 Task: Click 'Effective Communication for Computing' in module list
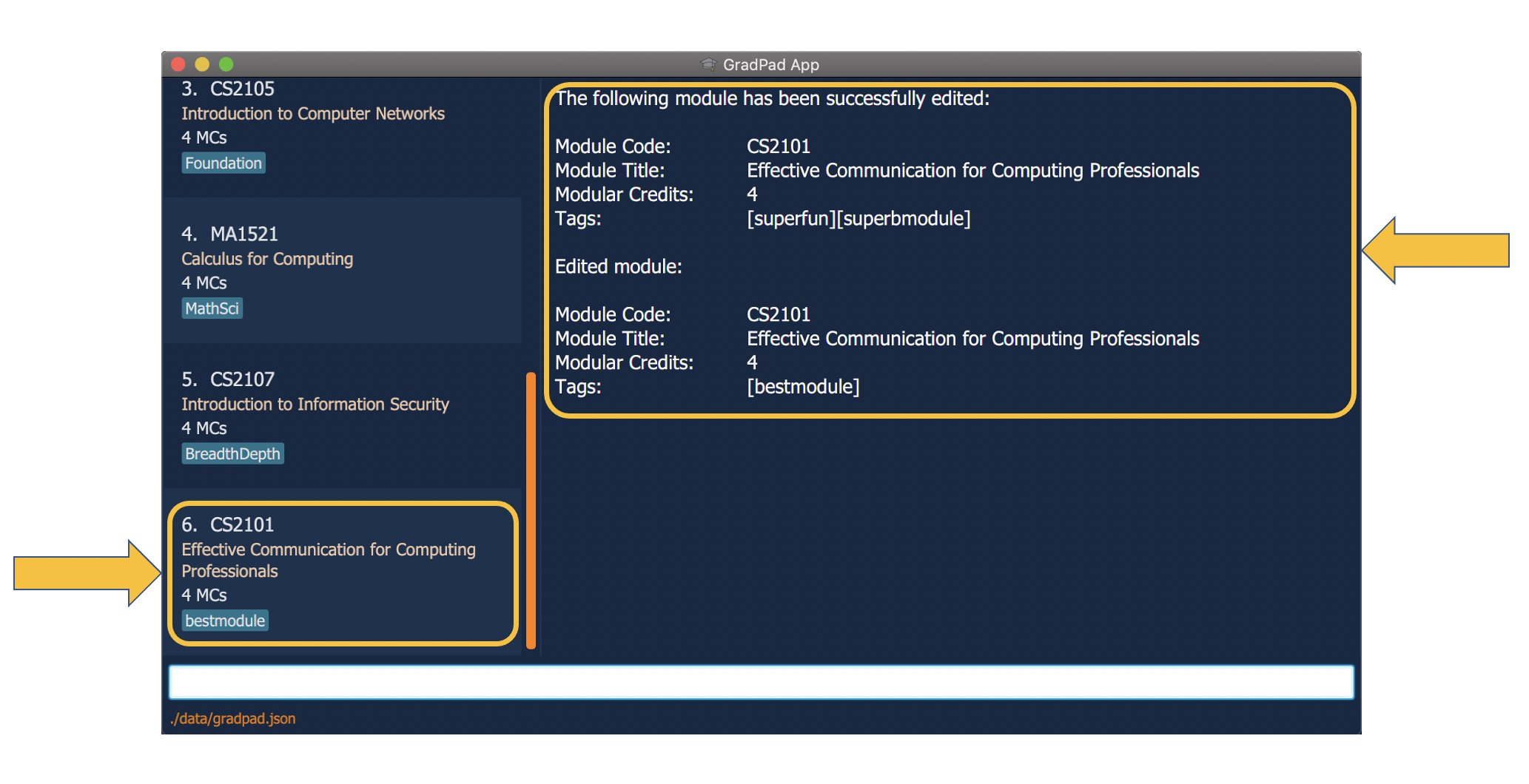coord(329,550)
